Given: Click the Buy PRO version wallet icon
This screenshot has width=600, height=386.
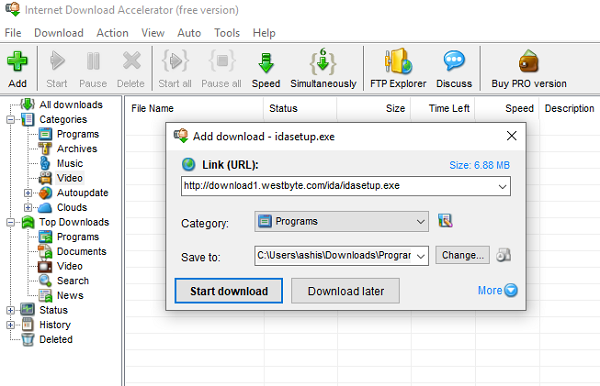Looking at the screenshot, I should (x=529, y=61).
